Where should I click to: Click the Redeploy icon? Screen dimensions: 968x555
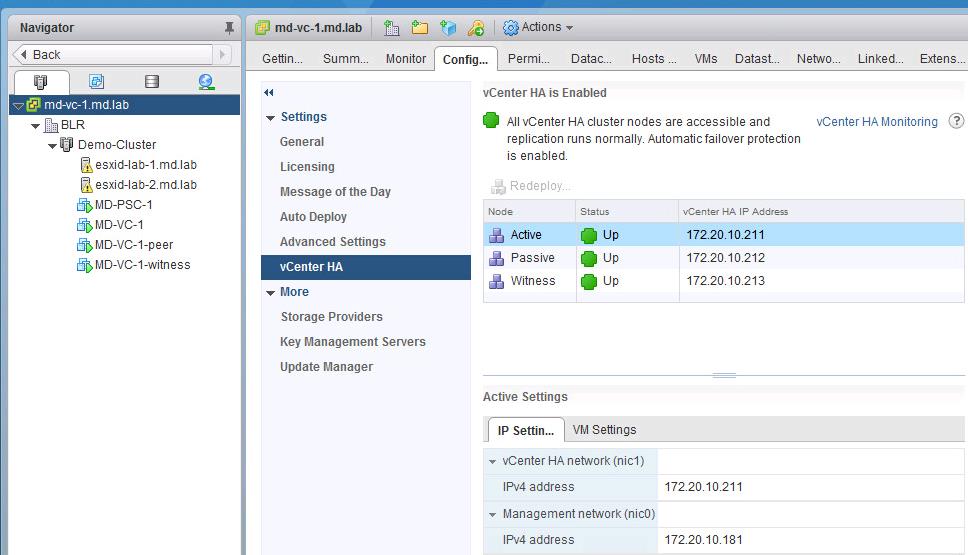coord(498,186)
